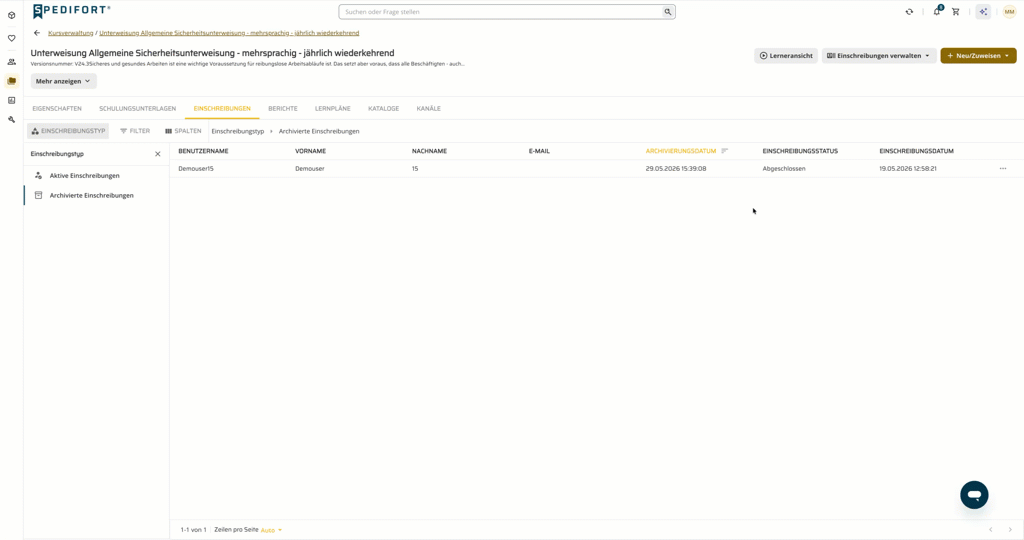Click the search input field
1024x540 pixels.
click(x=500, y=12)
